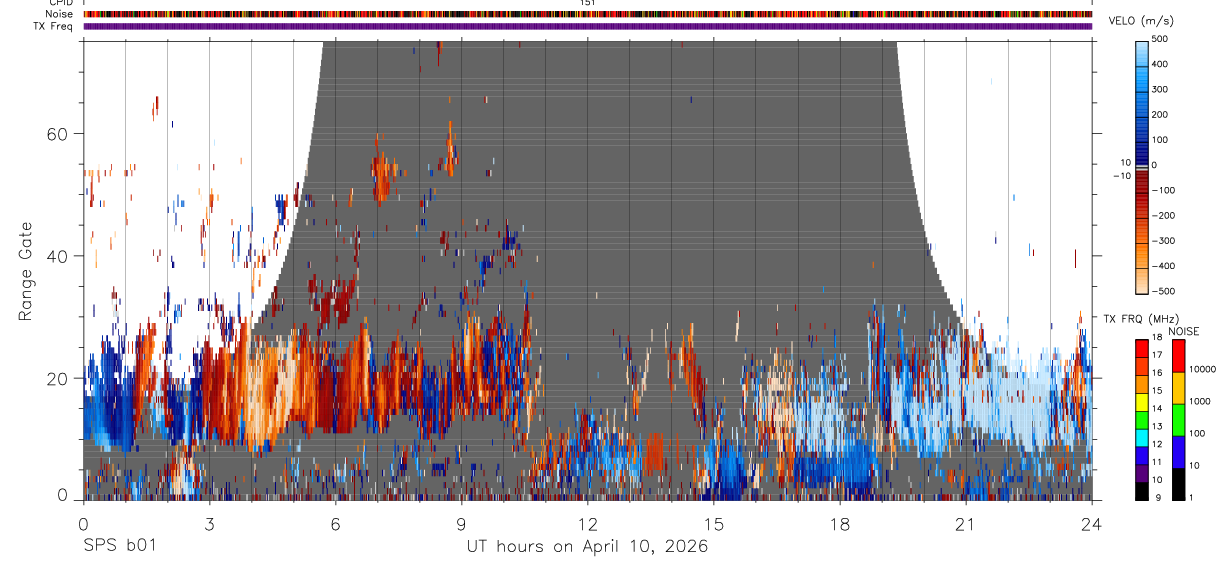Click the x-axis tick label '21'

pos(965,523)
